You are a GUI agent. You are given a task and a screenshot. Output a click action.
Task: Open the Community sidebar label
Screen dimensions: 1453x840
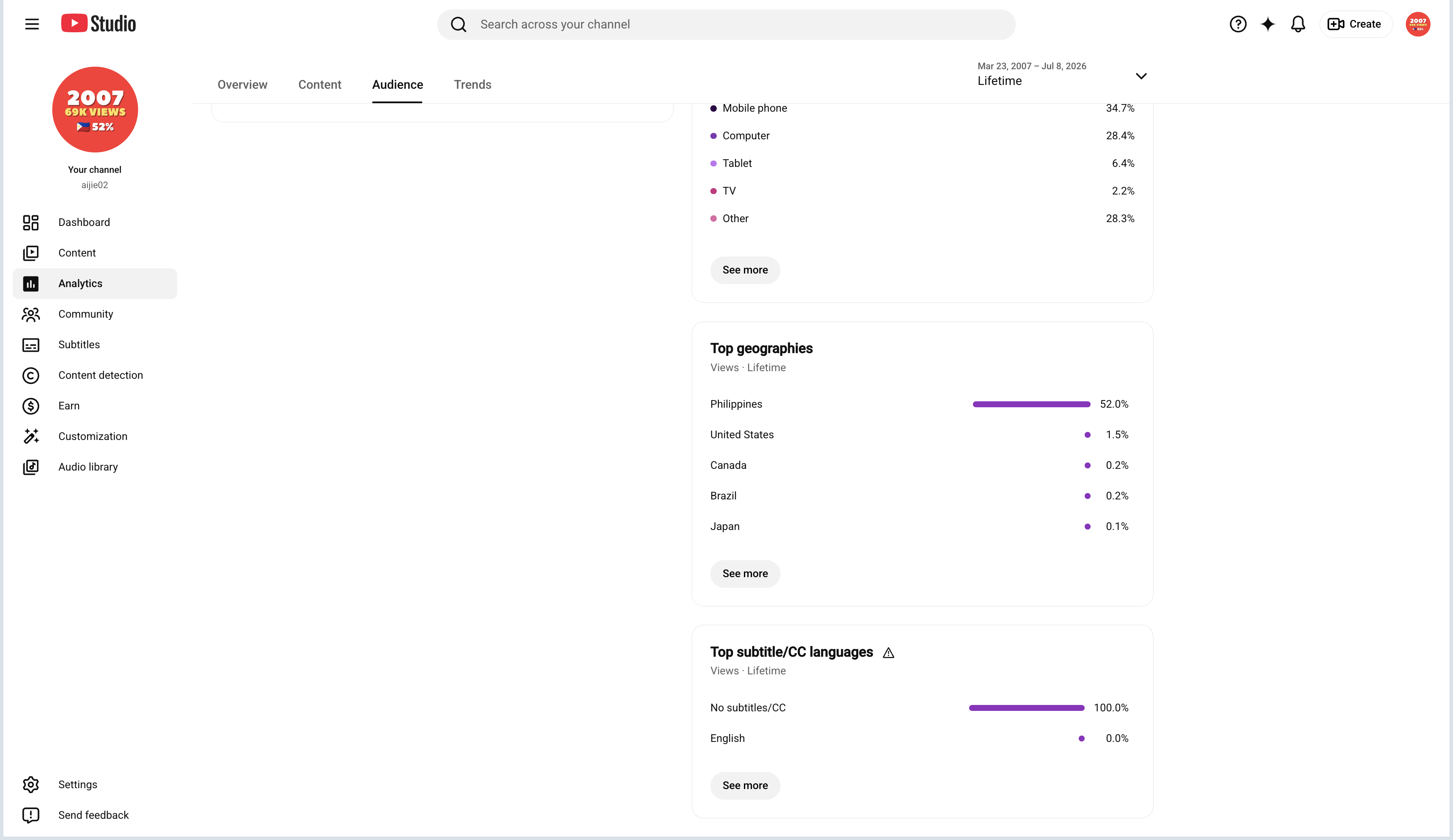(86, 314)
